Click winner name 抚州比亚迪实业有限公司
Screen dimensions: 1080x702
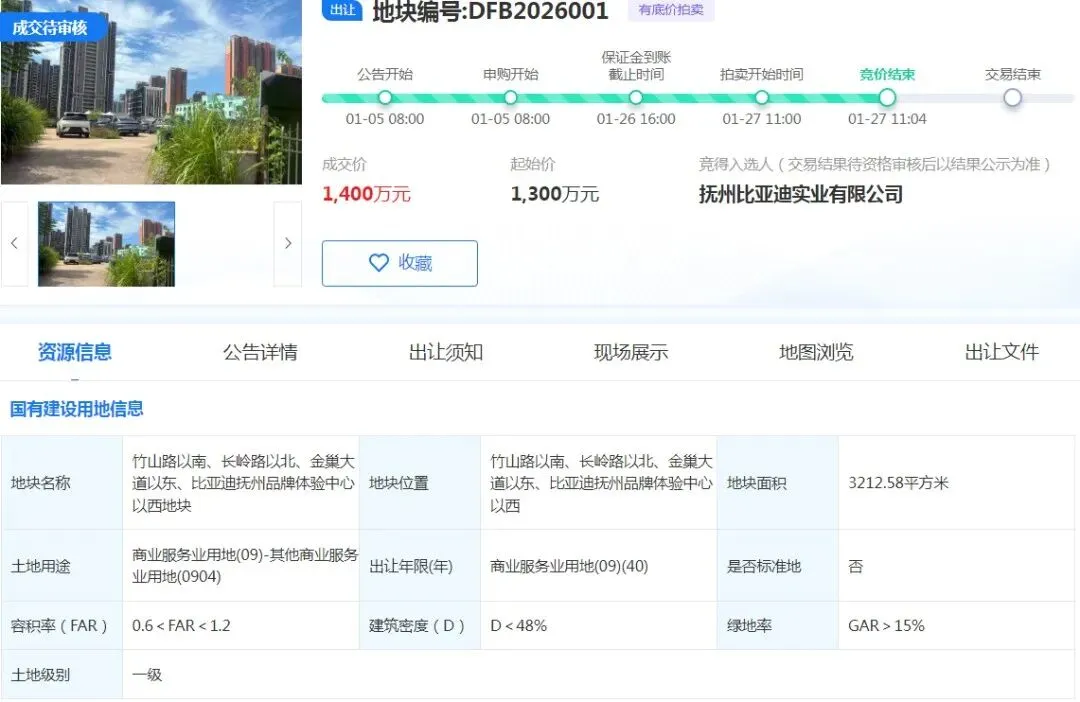point(800,194)
